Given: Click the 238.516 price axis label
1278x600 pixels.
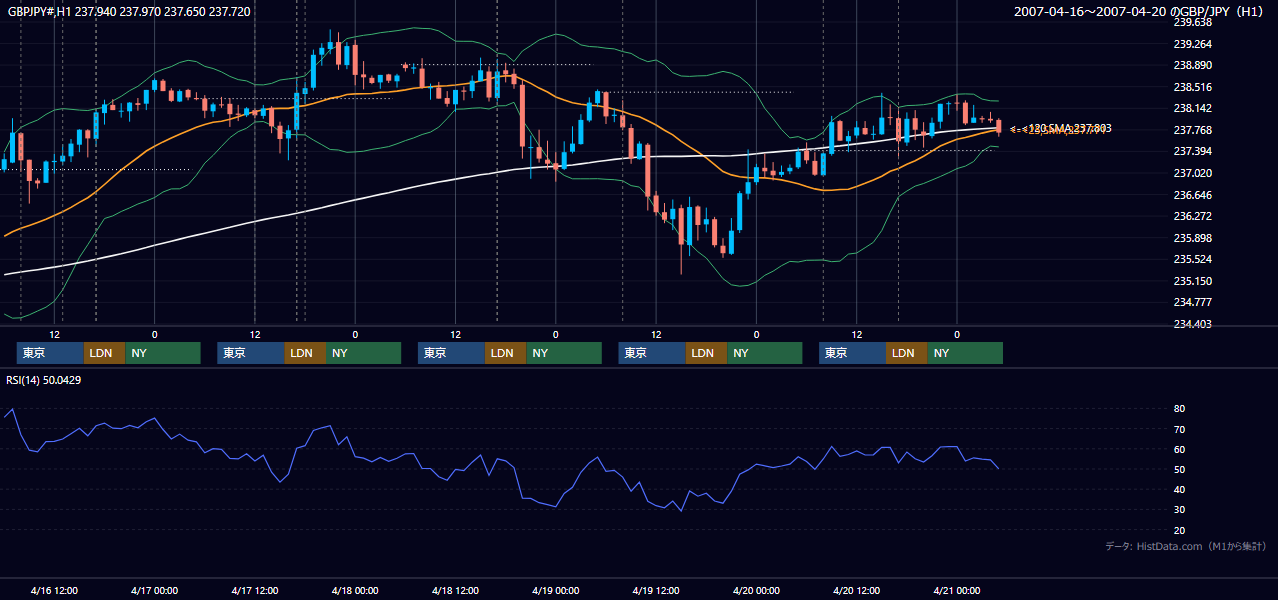Looking at the screenshot, I should tap(1193, 87).
